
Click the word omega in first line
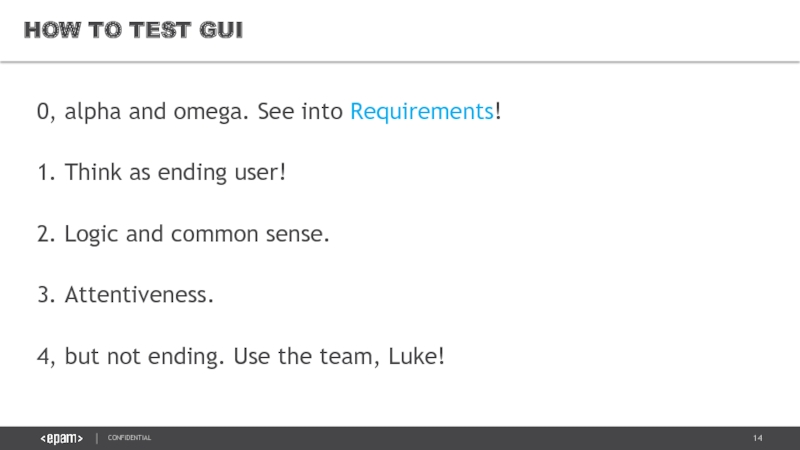click(x=212, y=112)
